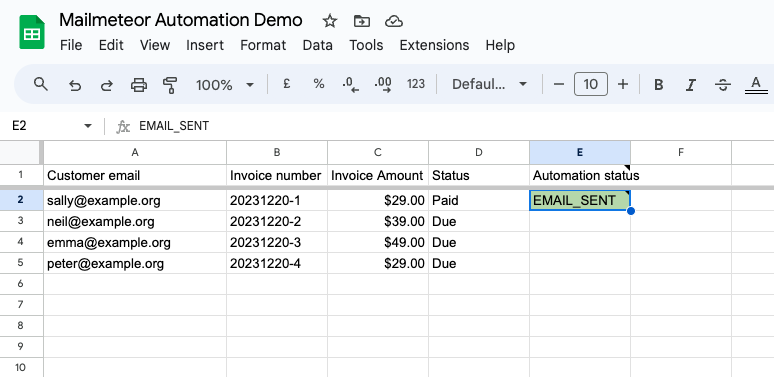Toggle italic formatting
Image resolution: width=774 pixels, height=377 pixels.
click(691, 85)
